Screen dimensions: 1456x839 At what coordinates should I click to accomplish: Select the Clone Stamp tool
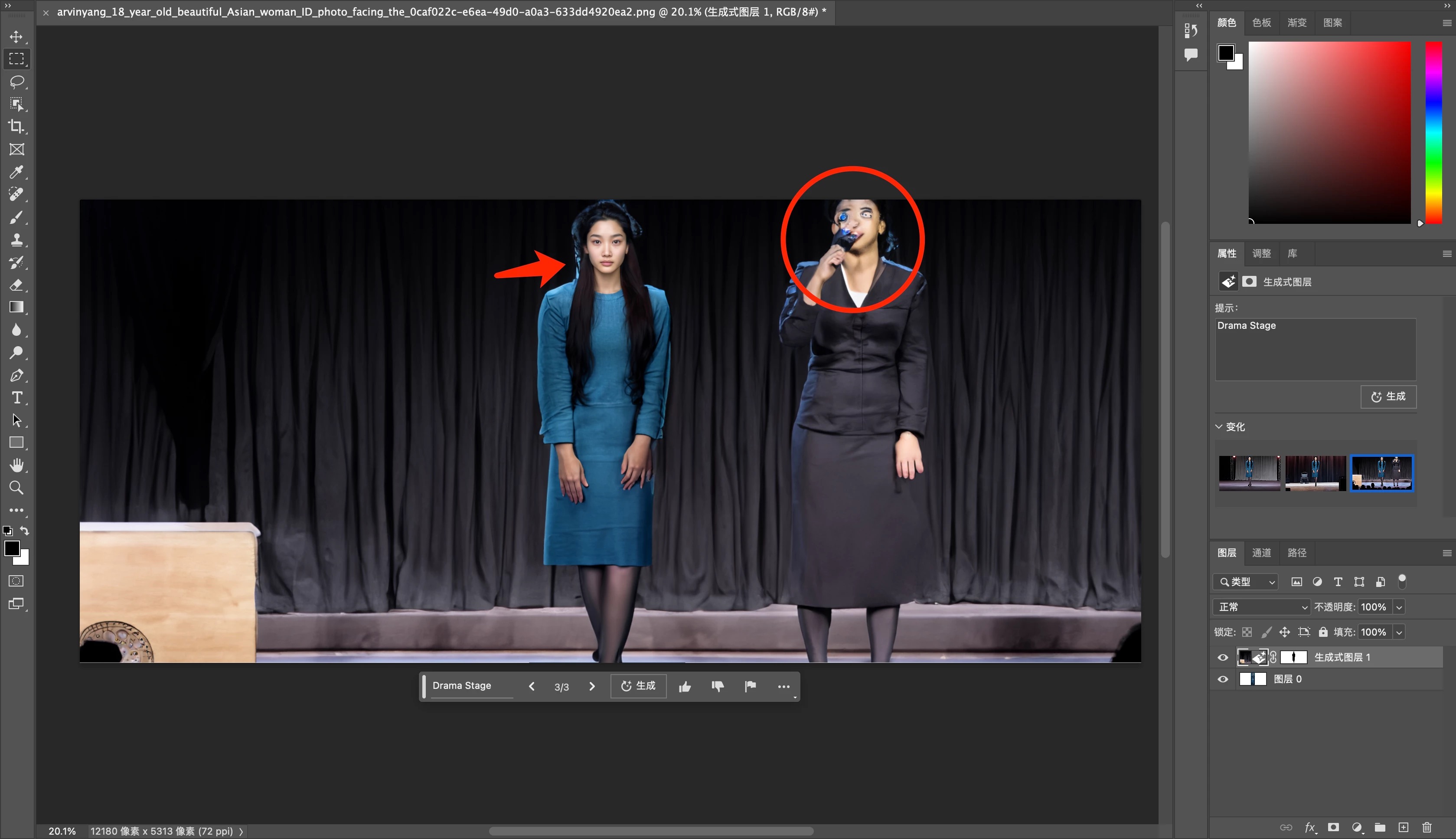click(16, 240)
